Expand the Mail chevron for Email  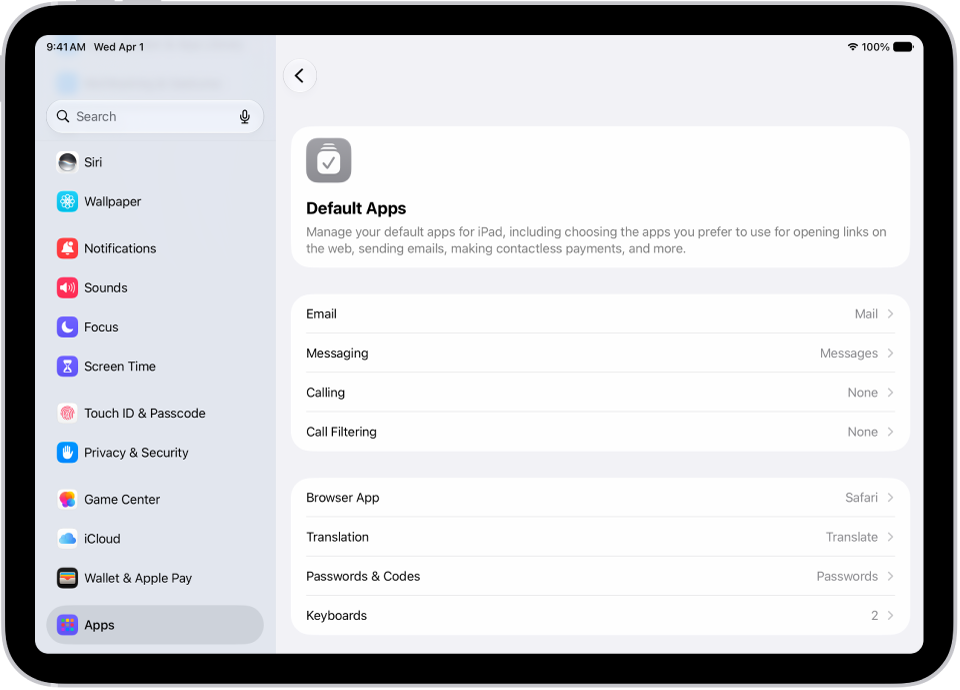click(890, 314)
